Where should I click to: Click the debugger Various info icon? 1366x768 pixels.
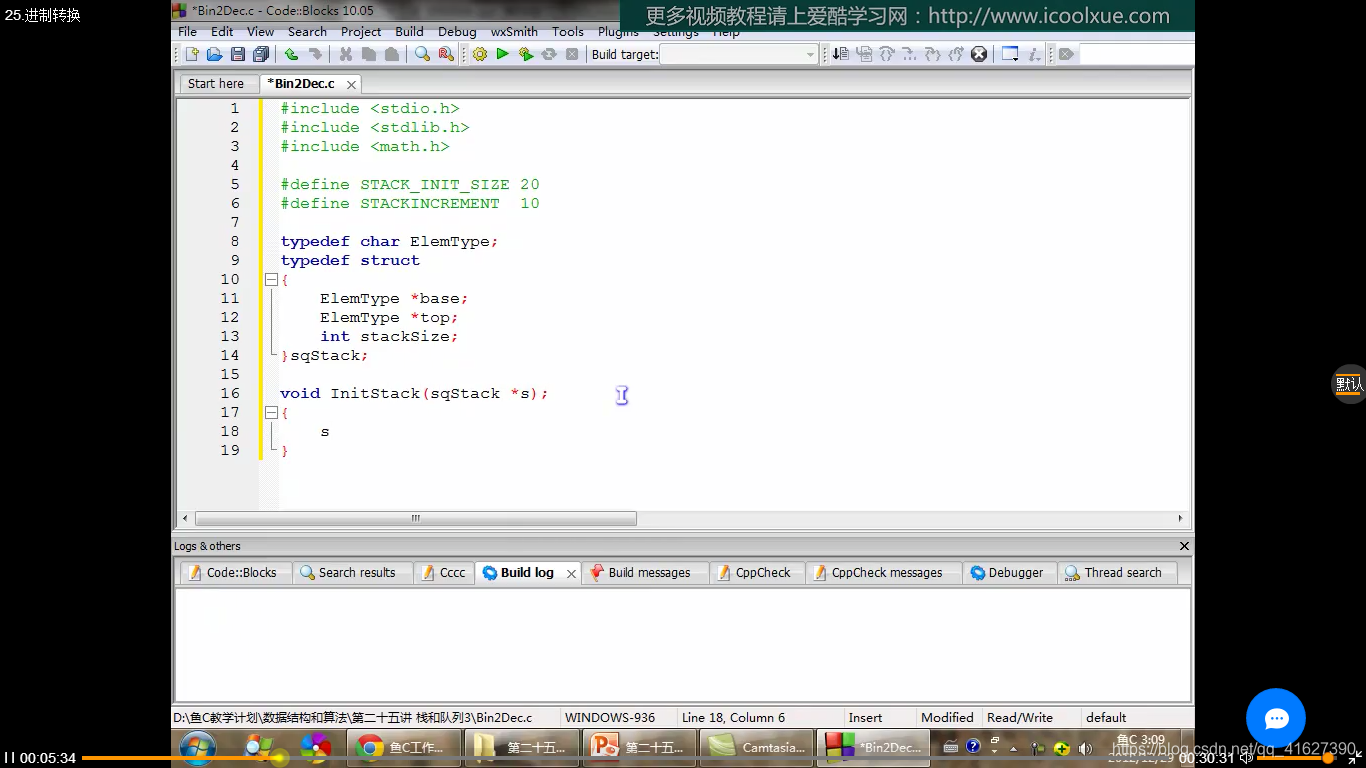point(1034,54)
